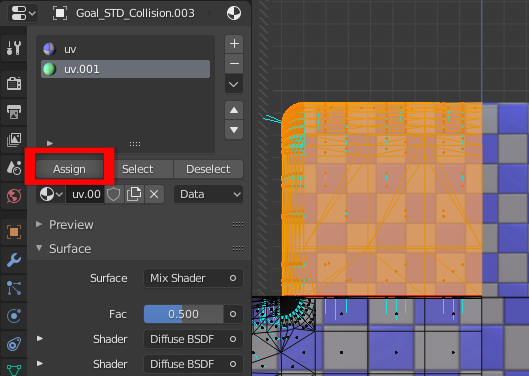
Task: Open the Particles properties tab
Action: pos(14,288)
